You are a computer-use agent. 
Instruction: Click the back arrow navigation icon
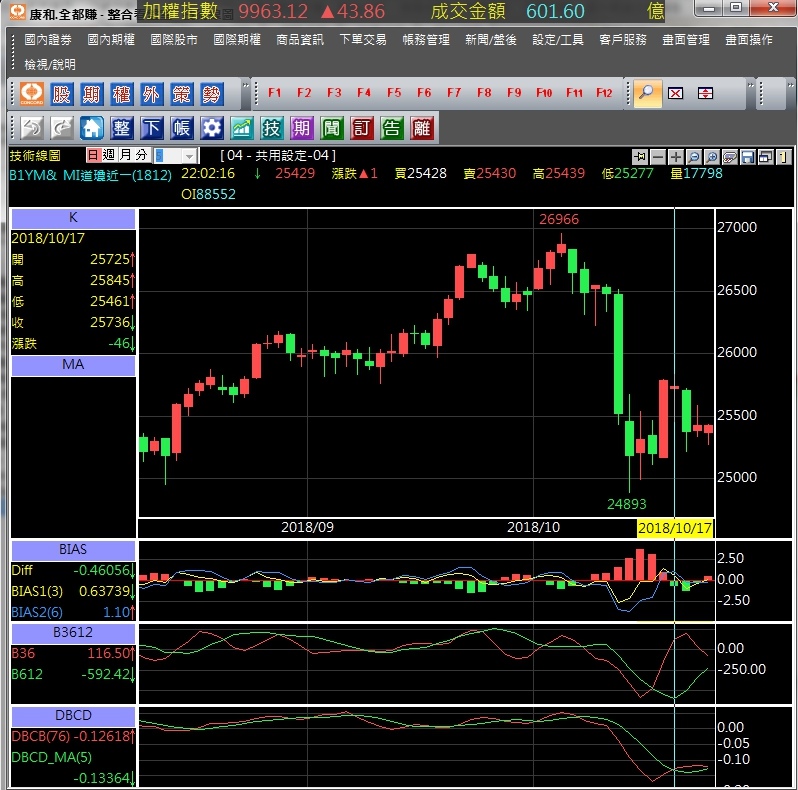[32, 128]
